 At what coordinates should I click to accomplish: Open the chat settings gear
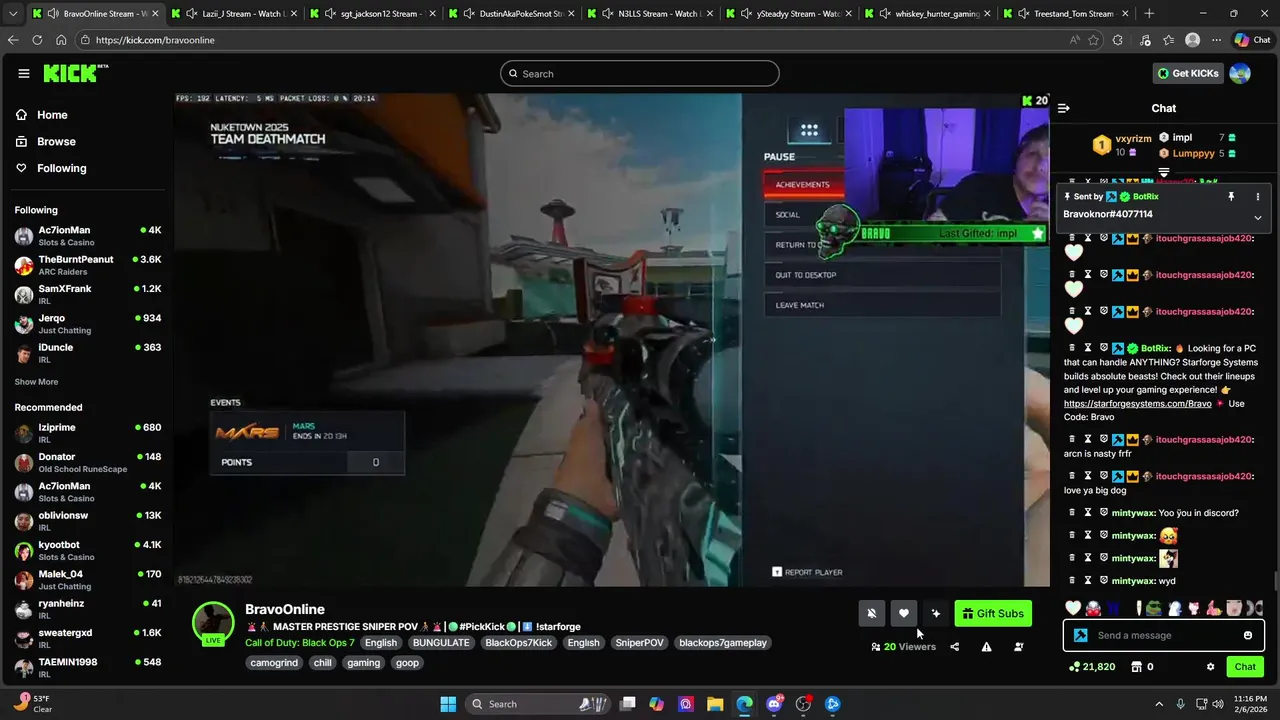pos(1210,667)
